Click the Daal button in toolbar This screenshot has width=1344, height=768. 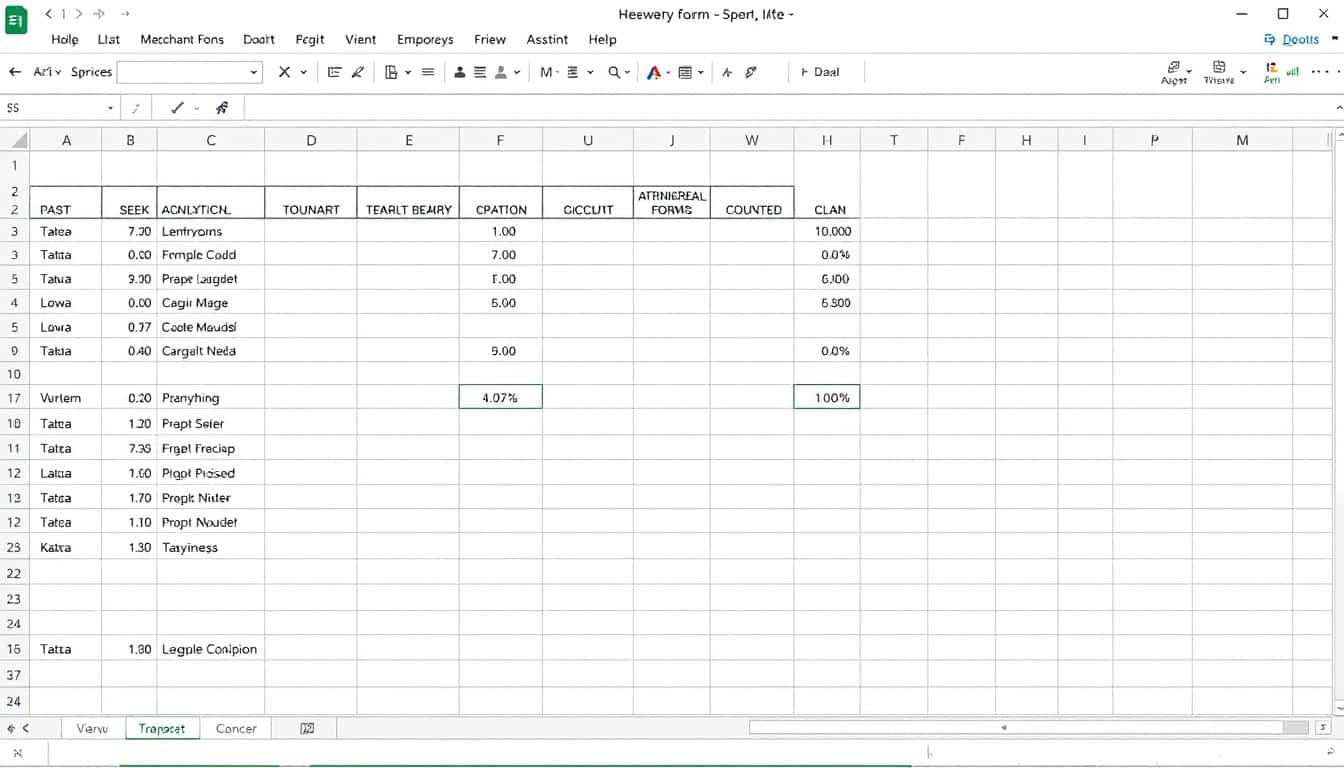point(820,72)
